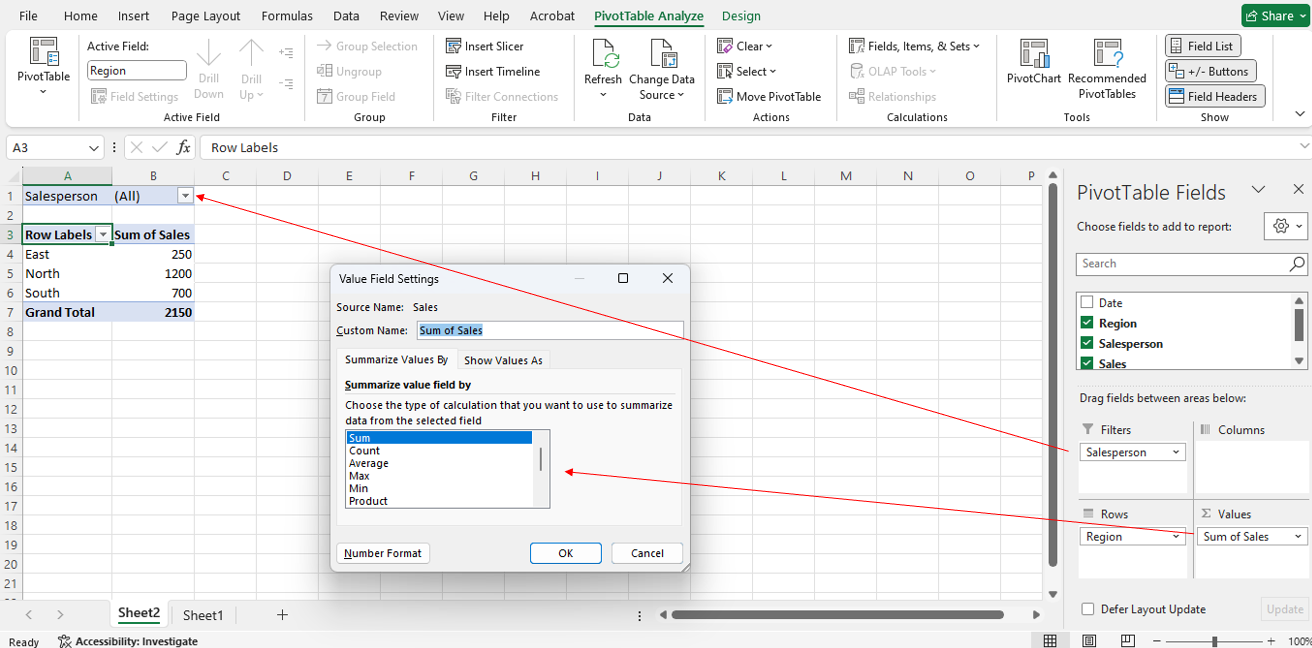The image size is (1312, 648).
Task: Click the Number Format button
Action: 383,553
